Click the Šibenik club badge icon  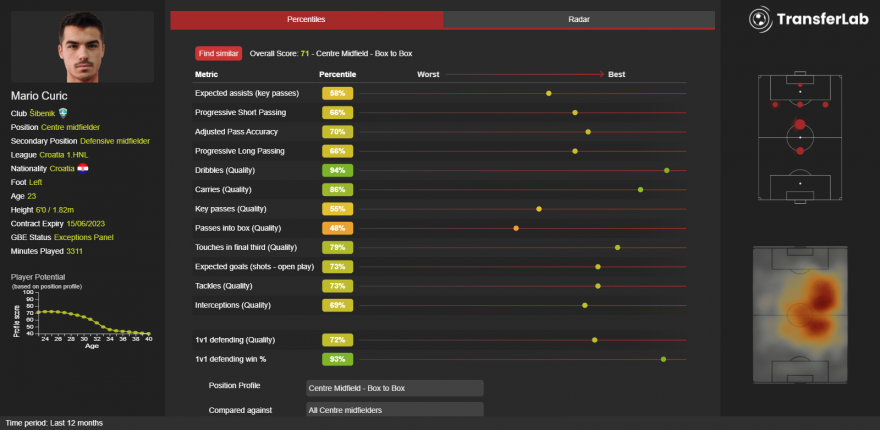pyautogui.click(x=63, y=113)
